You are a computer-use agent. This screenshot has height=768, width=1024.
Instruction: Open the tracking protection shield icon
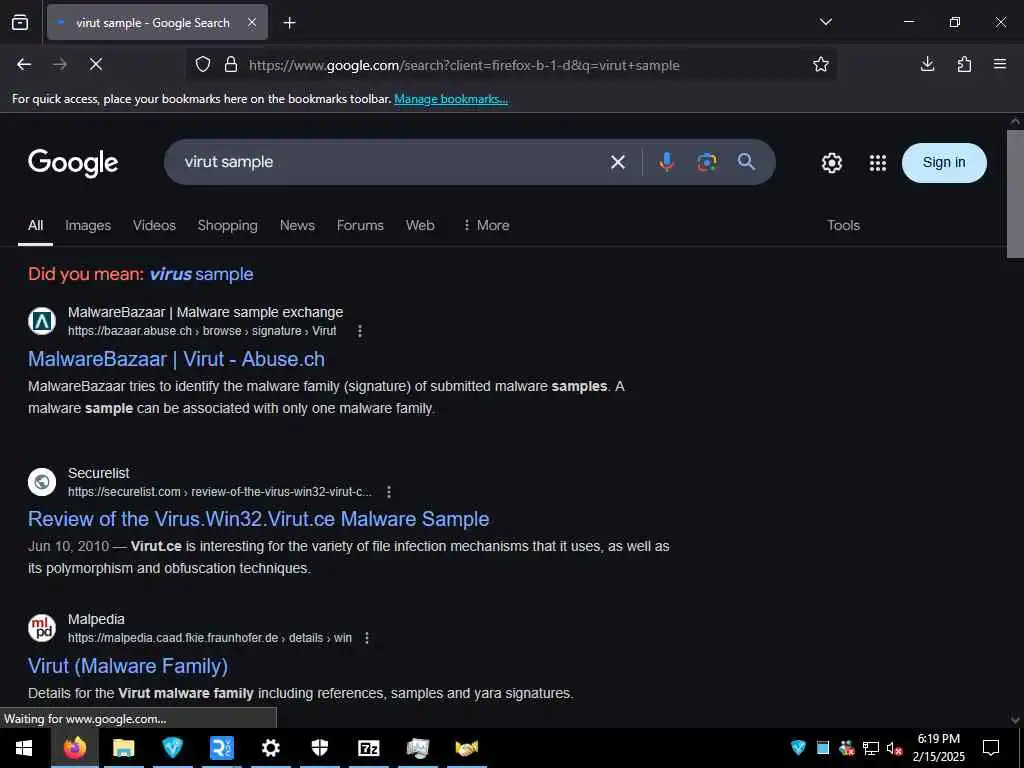pos(203,65)
